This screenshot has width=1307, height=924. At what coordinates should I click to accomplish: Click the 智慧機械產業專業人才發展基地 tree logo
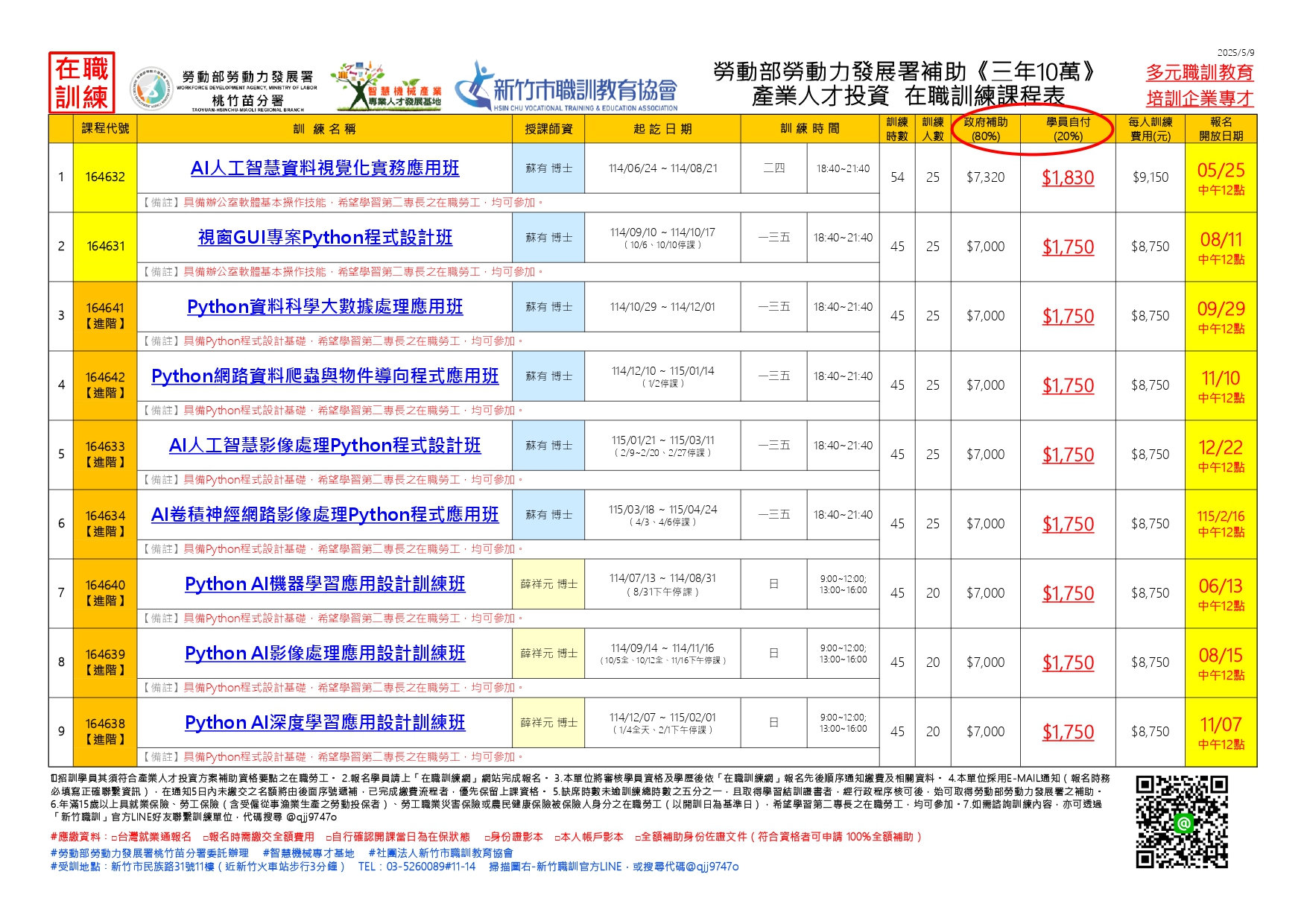[x=386, y=87]
